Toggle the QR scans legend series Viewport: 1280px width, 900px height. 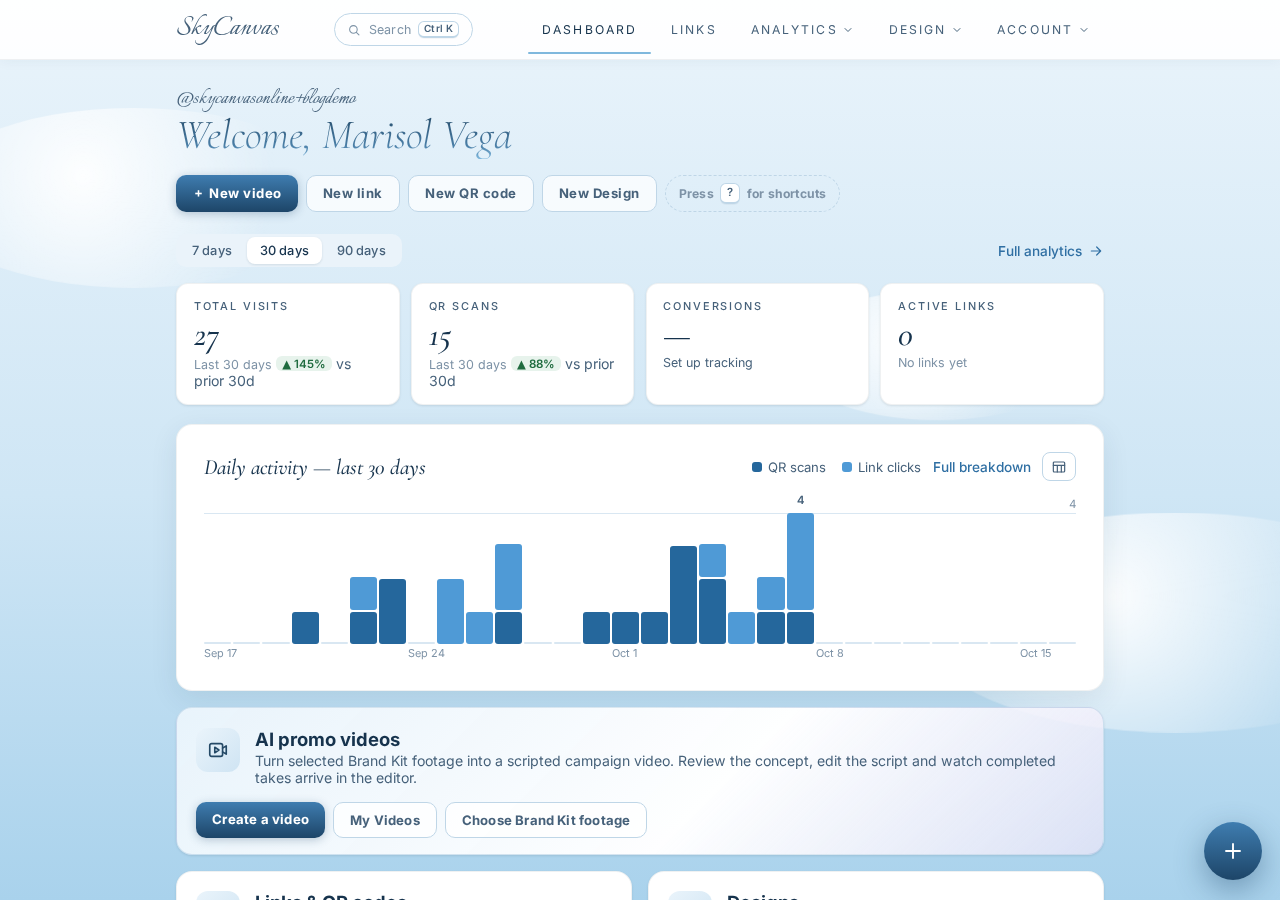tap(789, 467)
